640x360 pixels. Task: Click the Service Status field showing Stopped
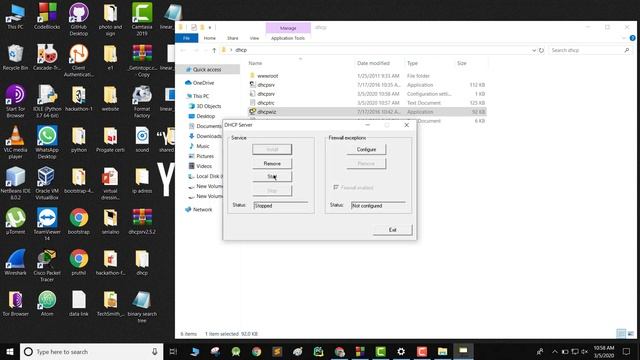(x=280, y=206)
